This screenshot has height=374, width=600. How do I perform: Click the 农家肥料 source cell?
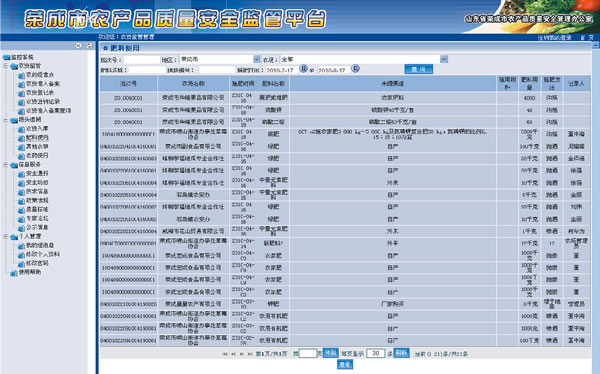393,98
